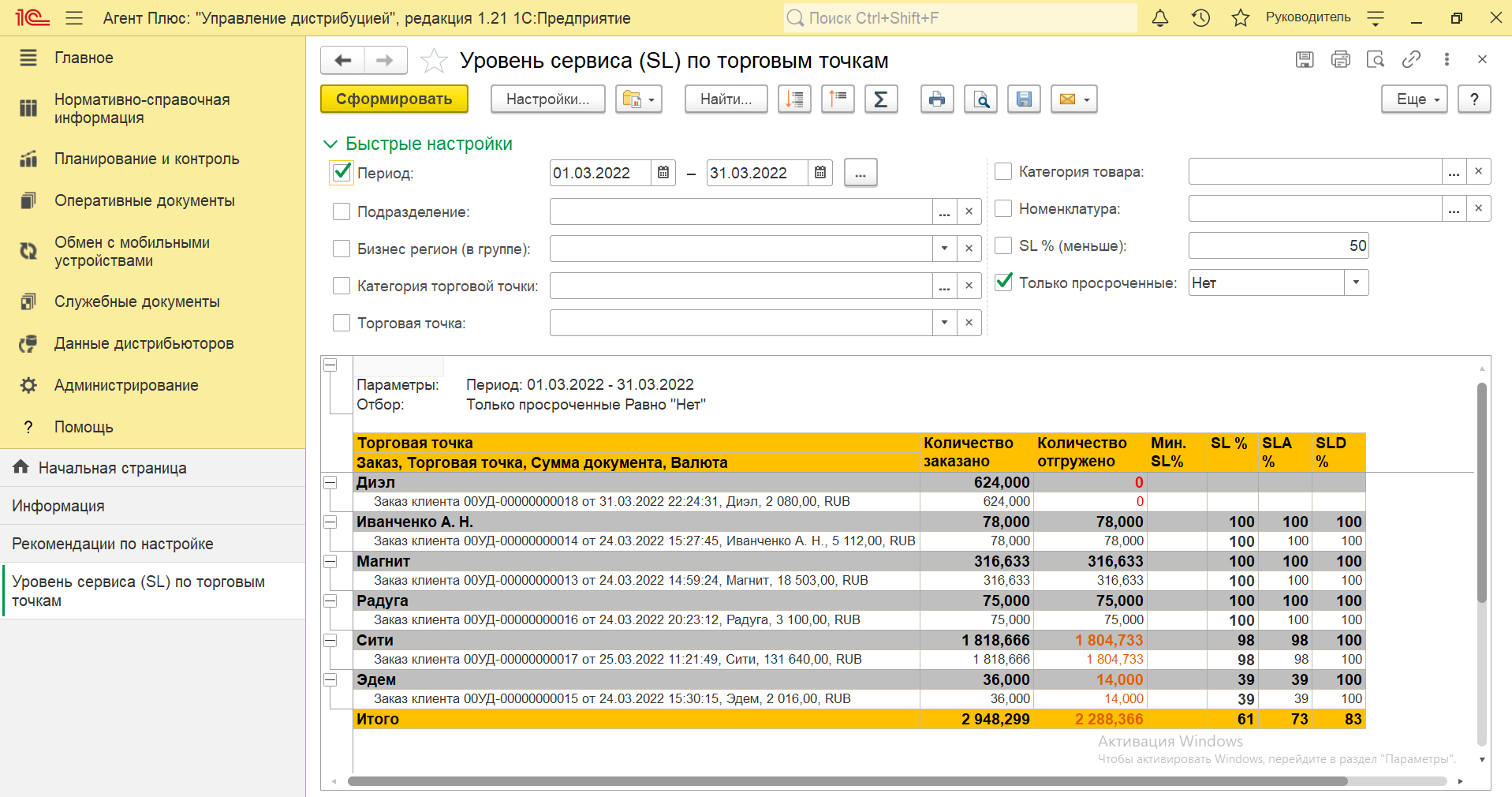Collapse the Сити group row

point(330,640)
